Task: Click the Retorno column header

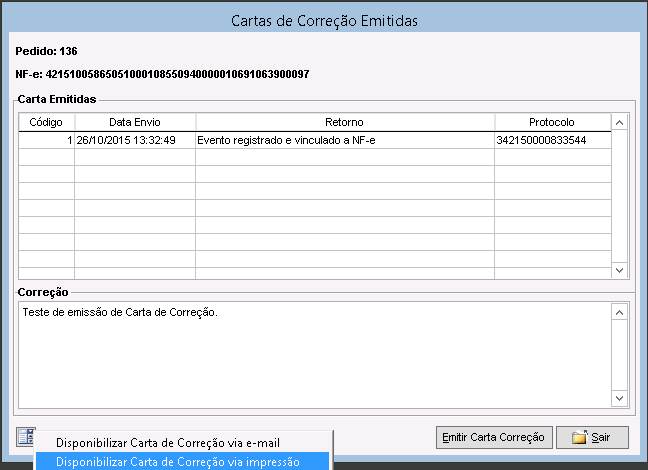Action: [x=344, y=122]
